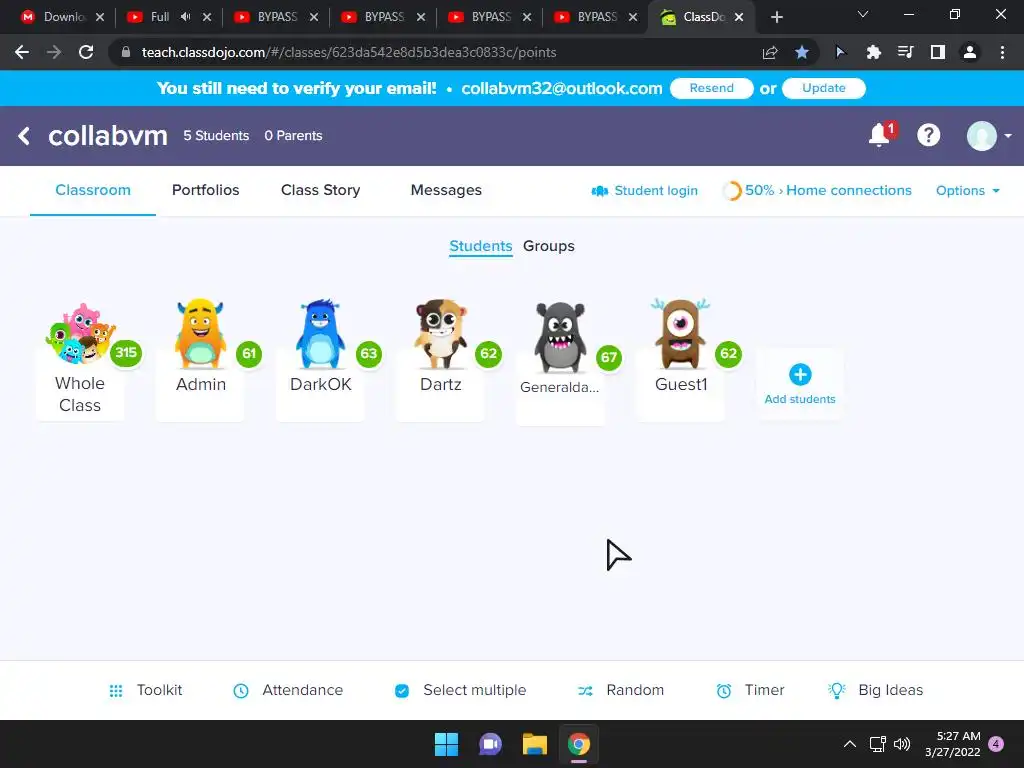Open a new browser tab

click(x=776, y=17)
